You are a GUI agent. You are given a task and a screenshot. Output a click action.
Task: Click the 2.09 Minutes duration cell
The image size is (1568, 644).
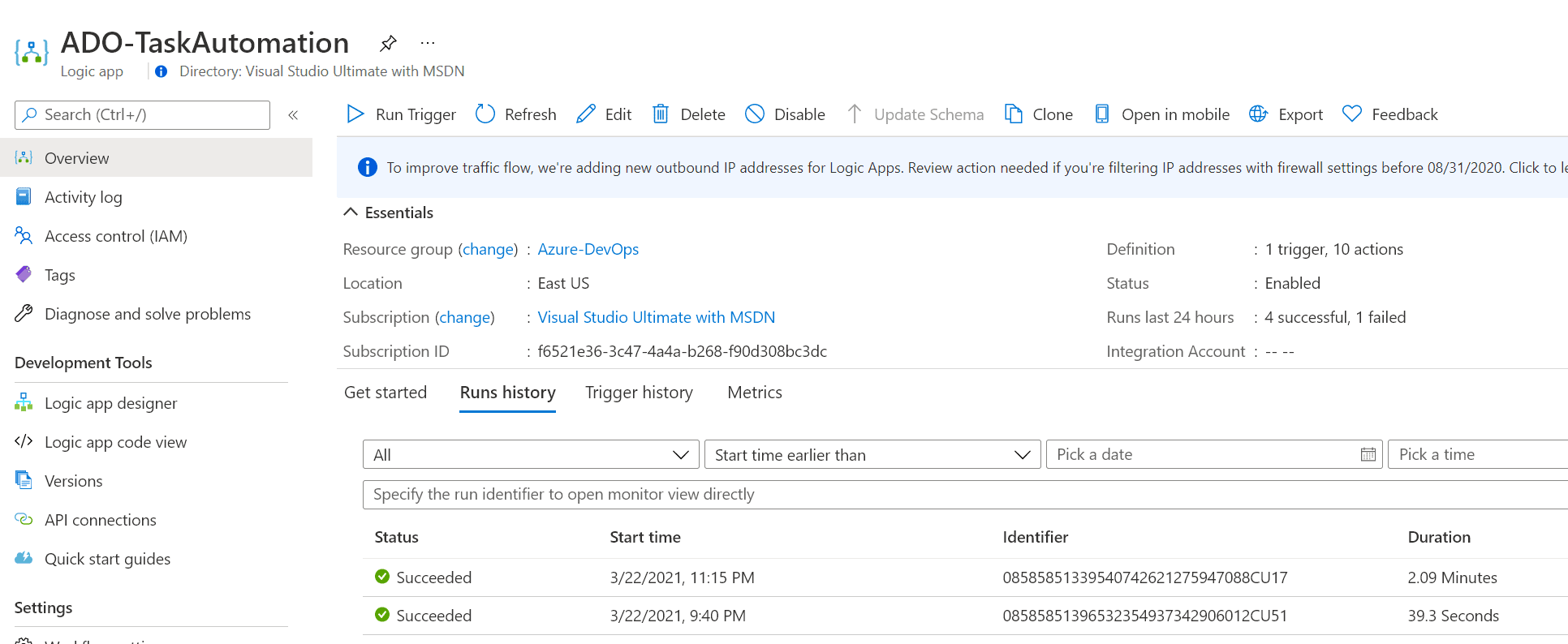(1452, 577)
